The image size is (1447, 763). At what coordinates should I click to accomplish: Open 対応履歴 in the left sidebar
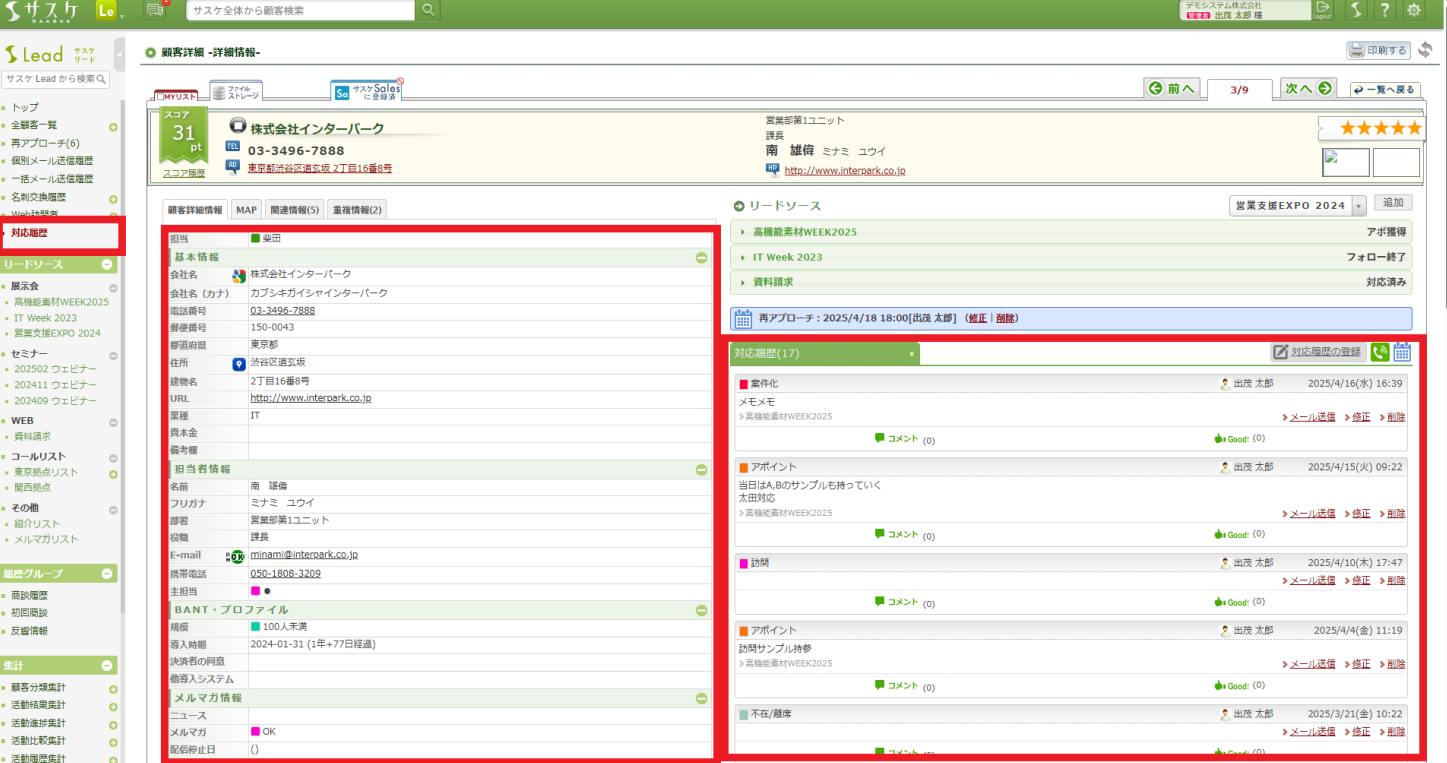pos(29,233)
